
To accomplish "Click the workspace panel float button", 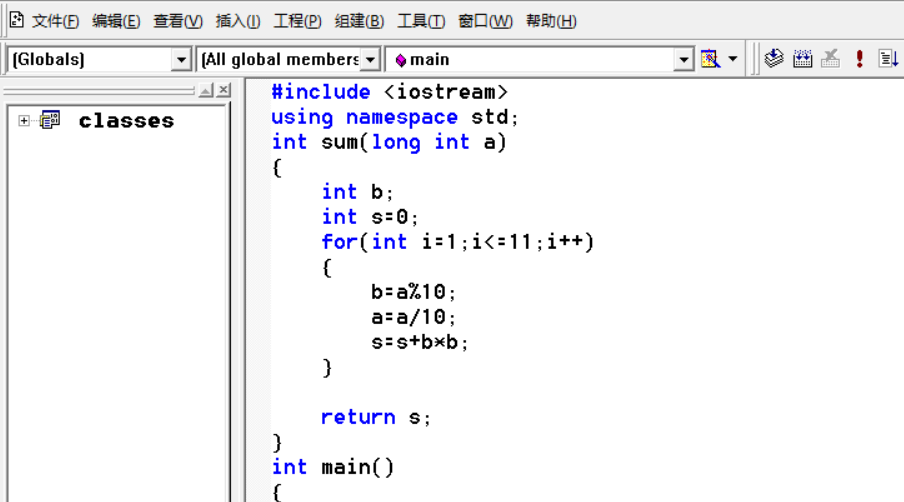I will 206,90.
